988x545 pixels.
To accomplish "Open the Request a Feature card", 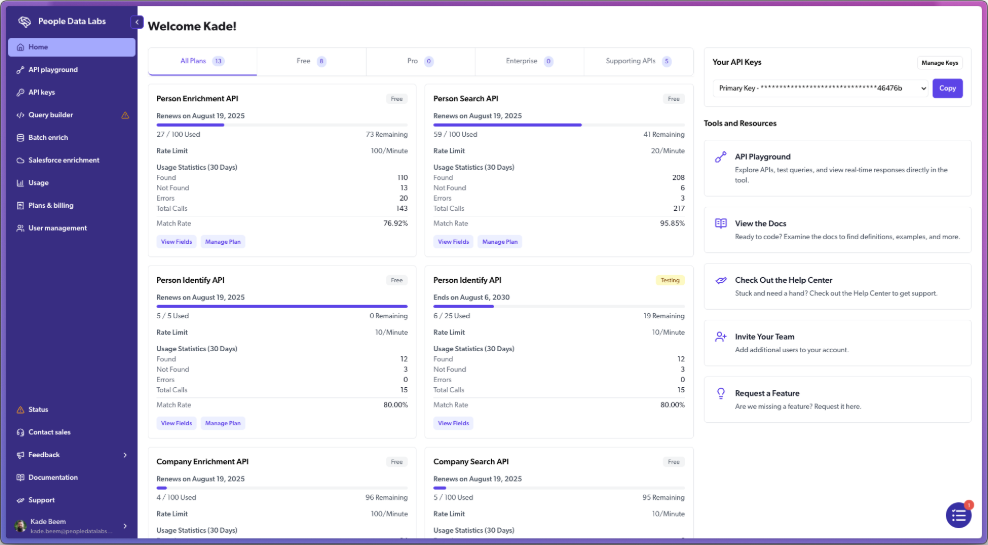I will (837, 399).
